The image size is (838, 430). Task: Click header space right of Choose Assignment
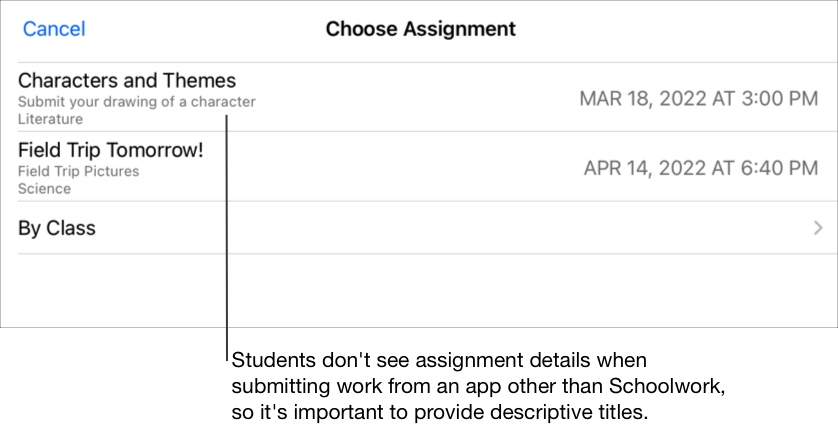[680, 29]
